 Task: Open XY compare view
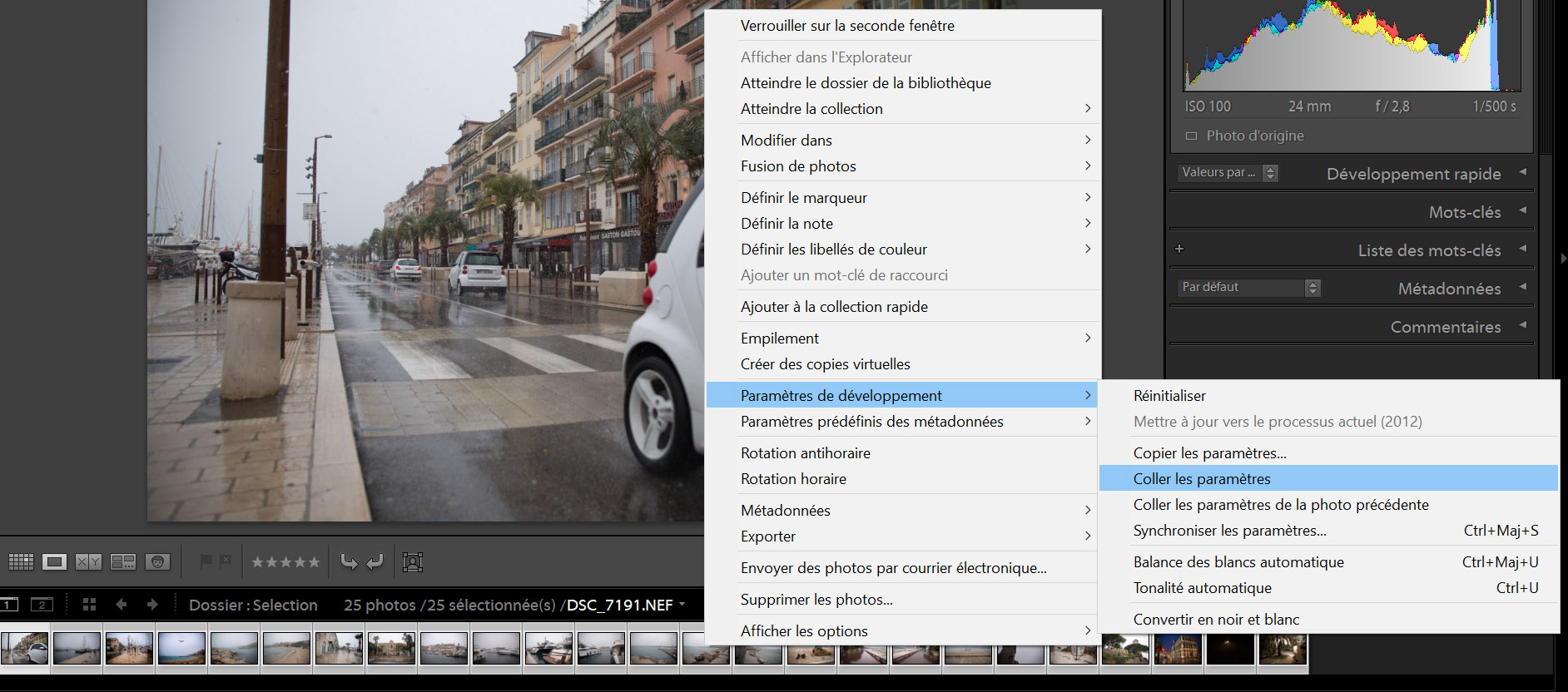coord(88,562)
